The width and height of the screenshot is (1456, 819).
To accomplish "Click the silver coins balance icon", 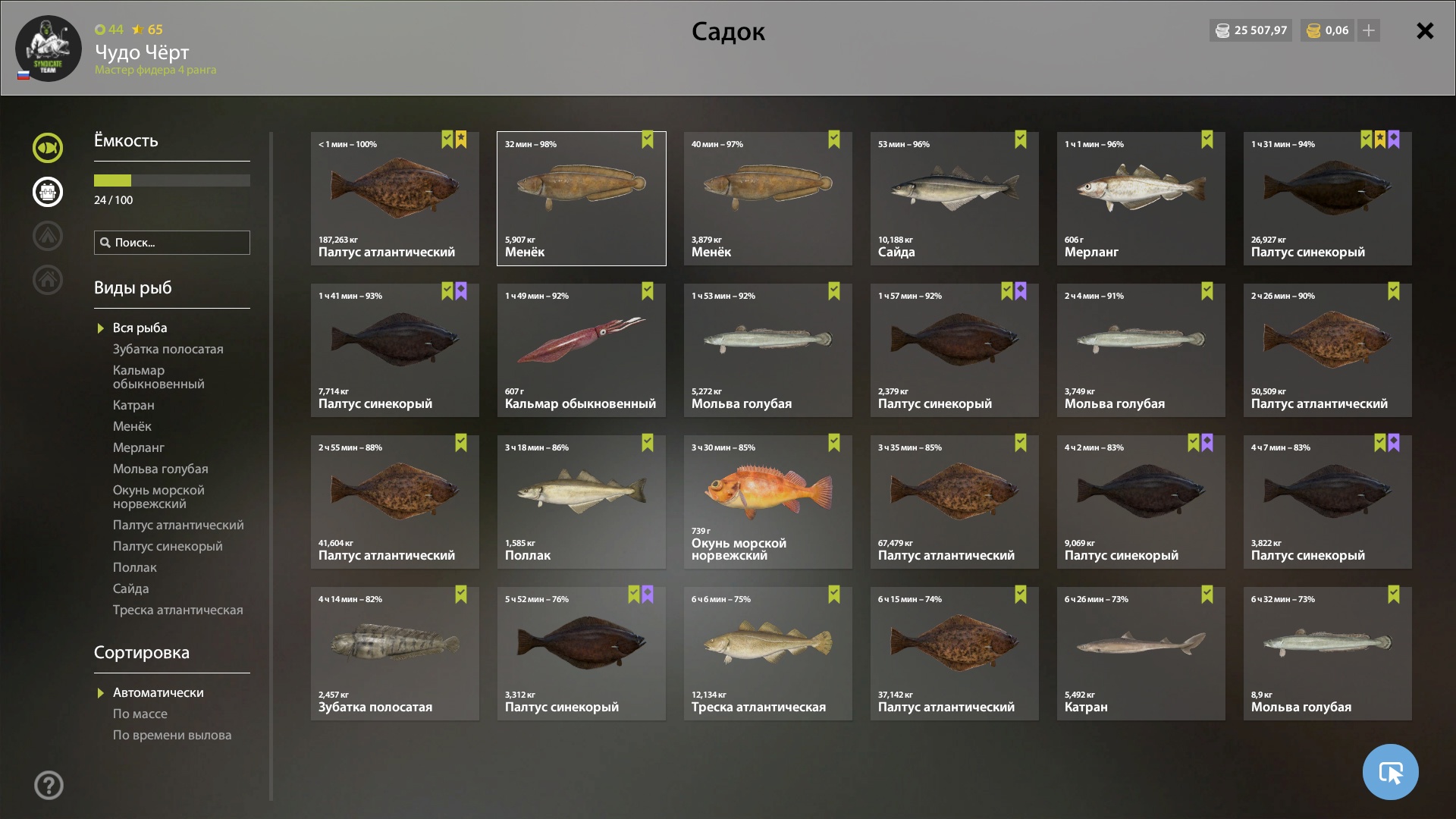I will click(1222, 30).
